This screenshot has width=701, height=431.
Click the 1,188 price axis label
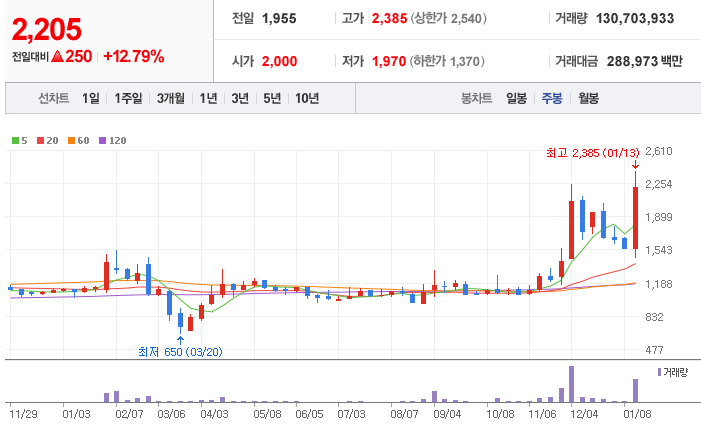coord(659,284)
